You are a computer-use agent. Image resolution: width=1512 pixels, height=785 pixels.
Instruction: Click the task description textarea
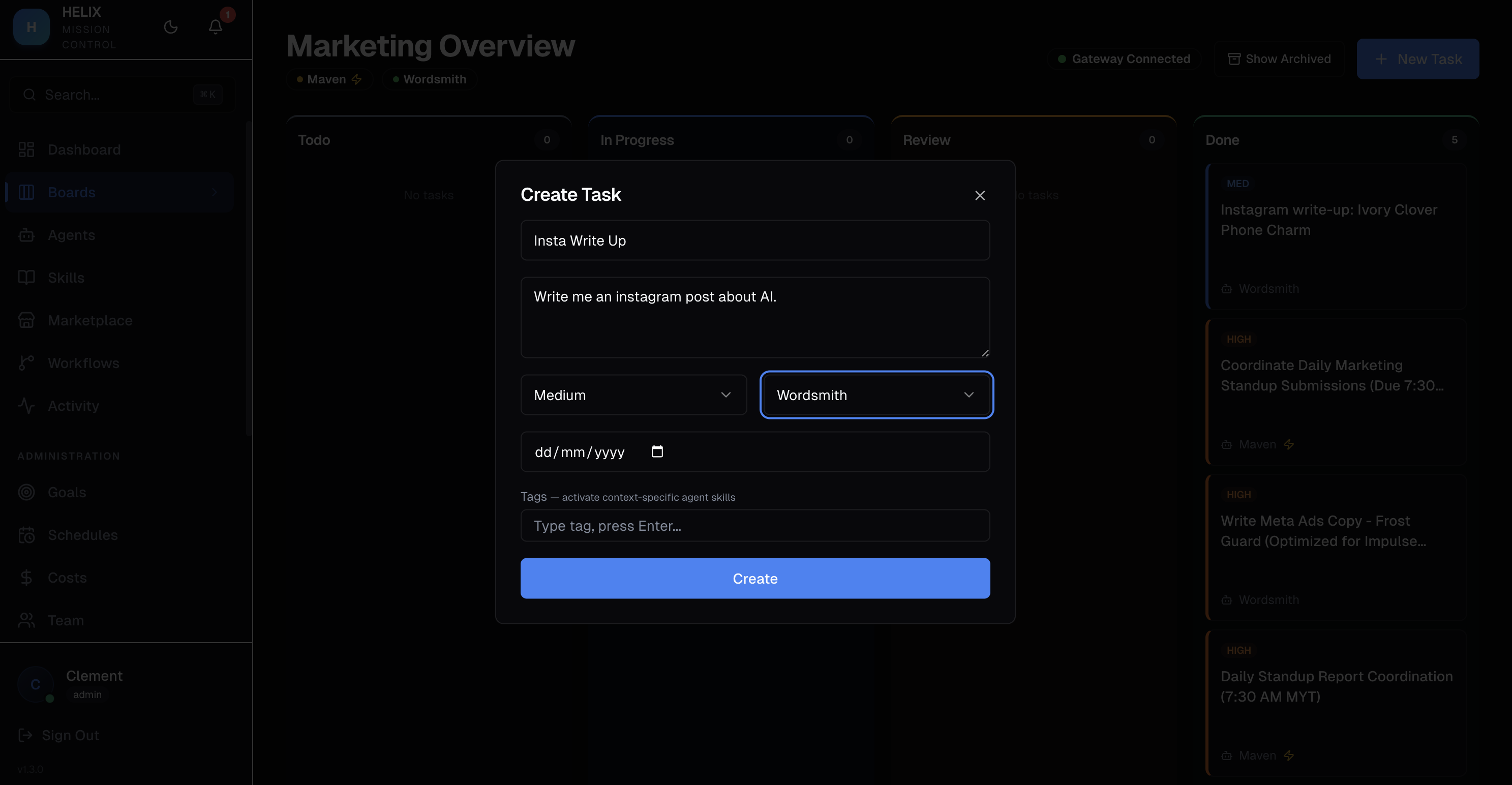pyautogui.click(x=755, y=318)
